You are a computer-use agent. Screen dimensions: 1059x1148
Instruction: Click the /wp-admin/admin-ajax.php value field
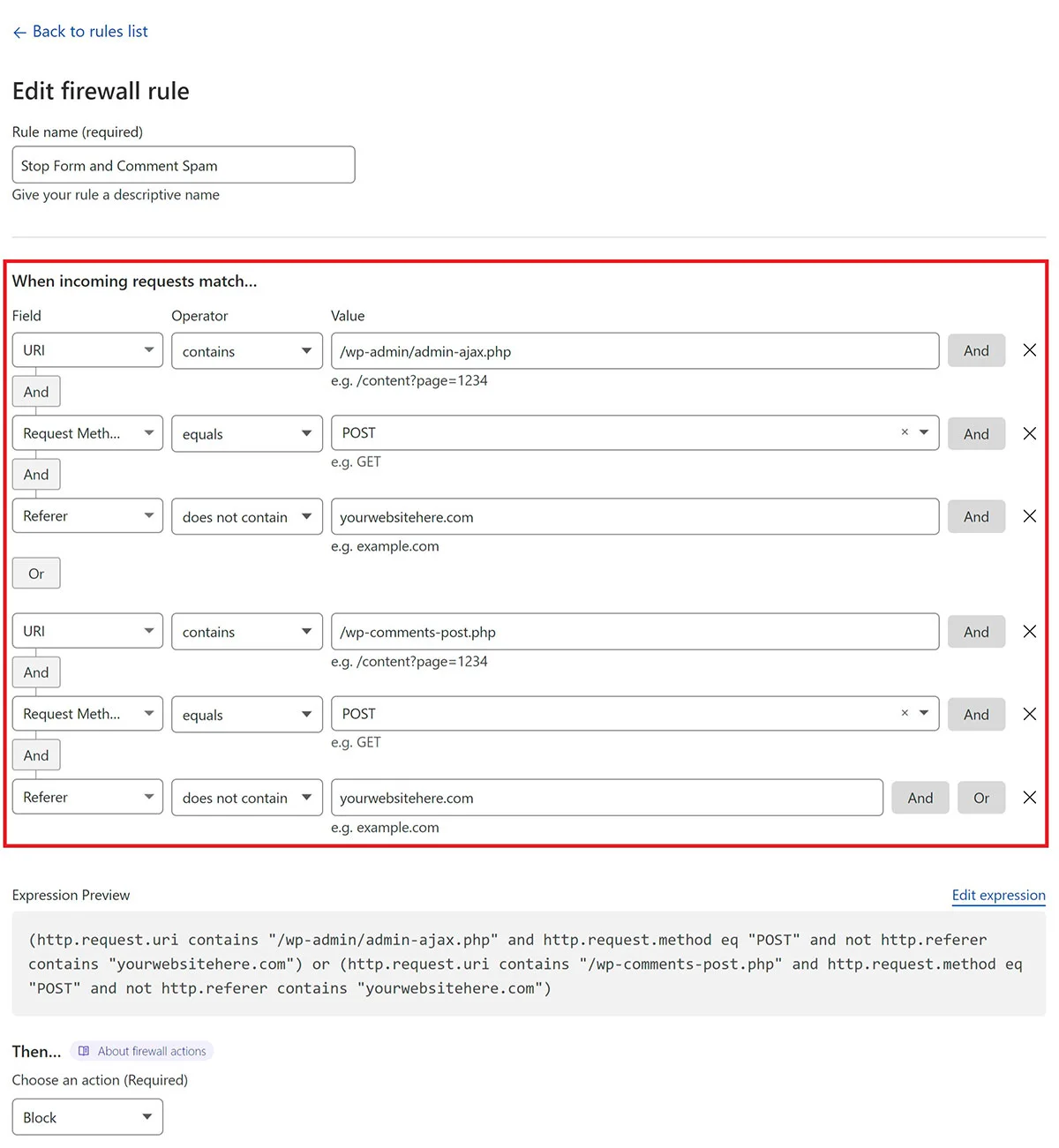(634, 351)
